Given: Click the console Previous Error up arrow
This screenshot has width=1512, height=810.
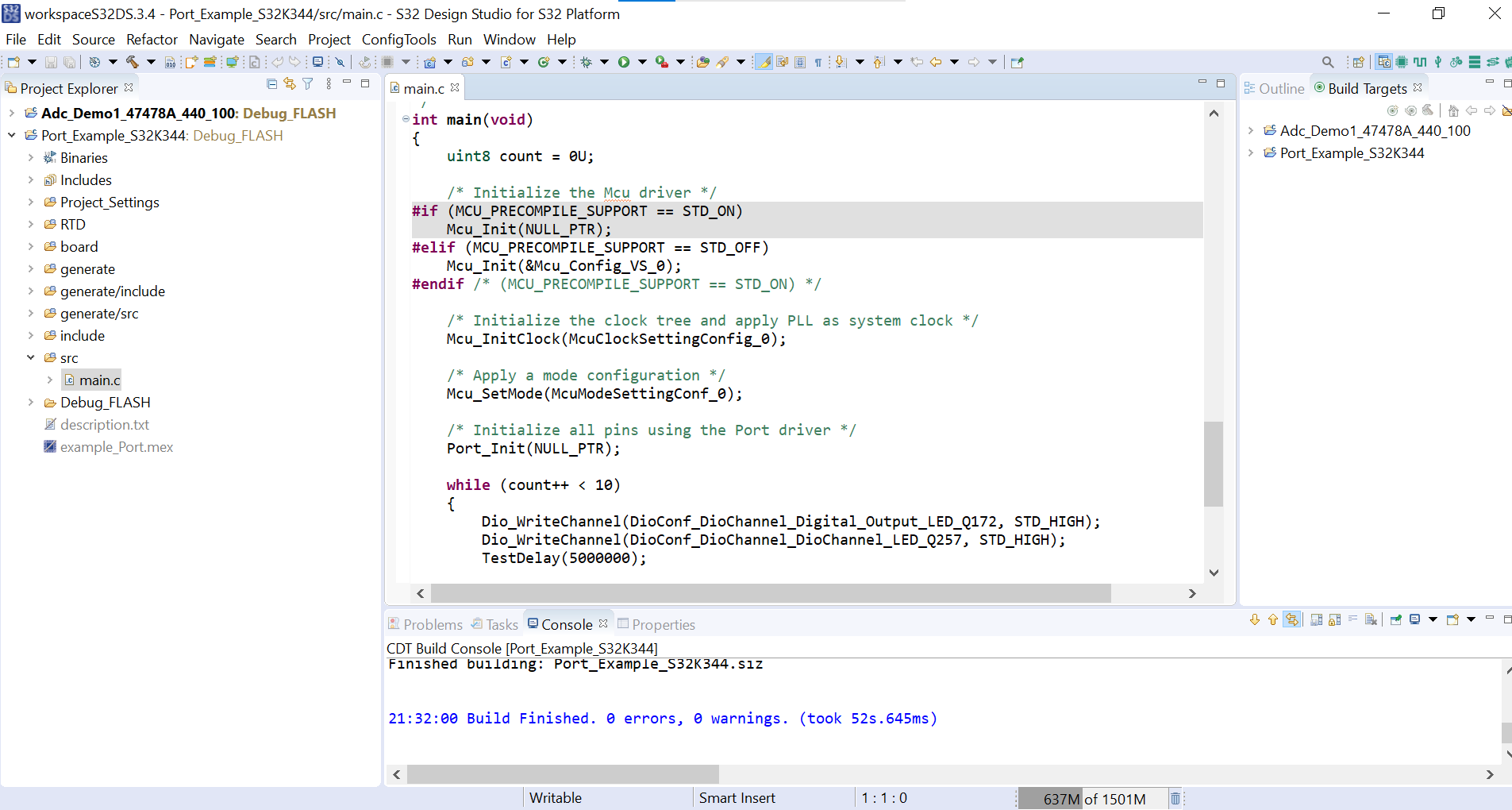Looking at the screenshot, I should point(1273,619).
